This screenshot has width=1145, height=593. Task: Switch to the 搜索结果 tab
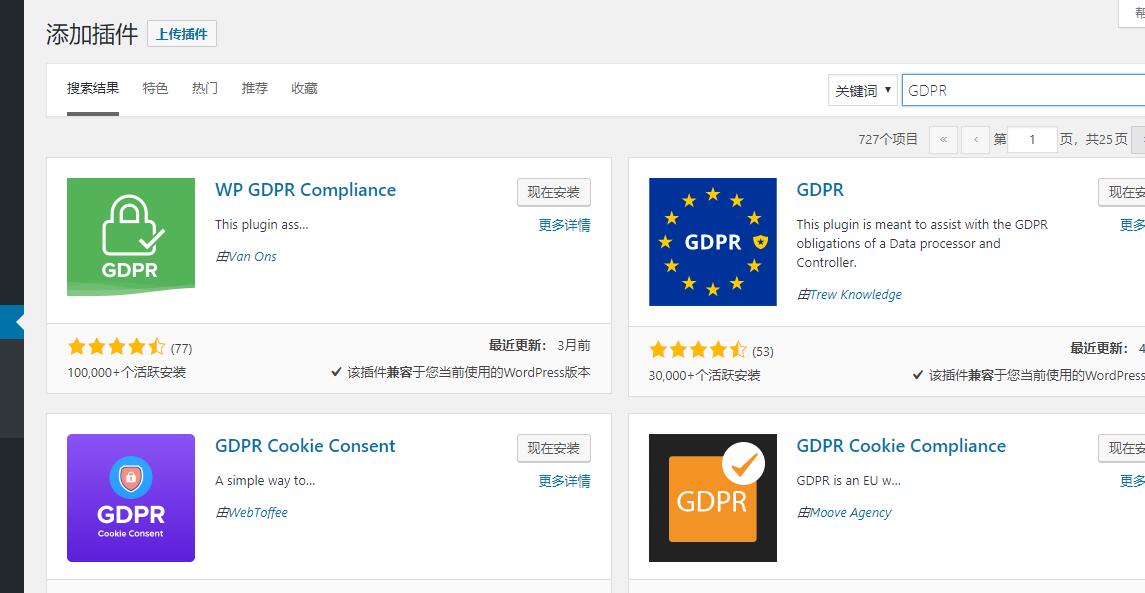(93, 88)
